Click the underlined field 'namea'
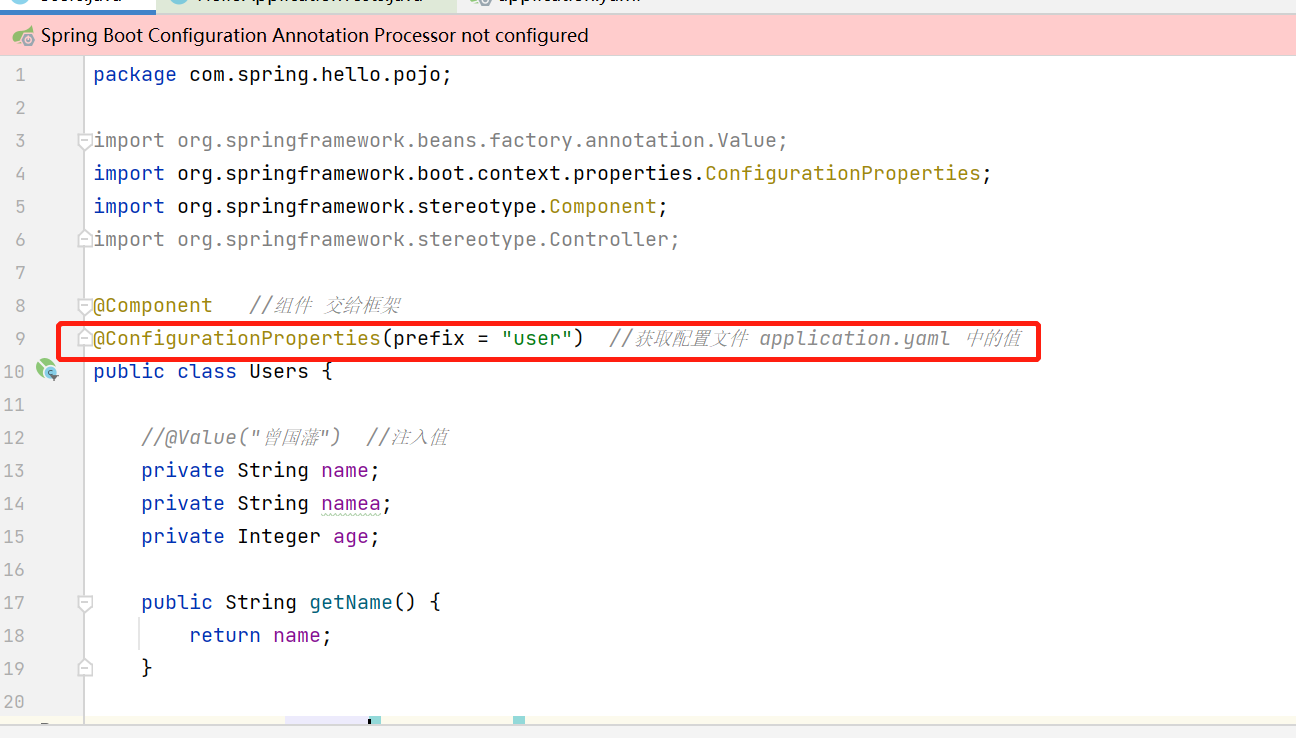 coord(351,503)
